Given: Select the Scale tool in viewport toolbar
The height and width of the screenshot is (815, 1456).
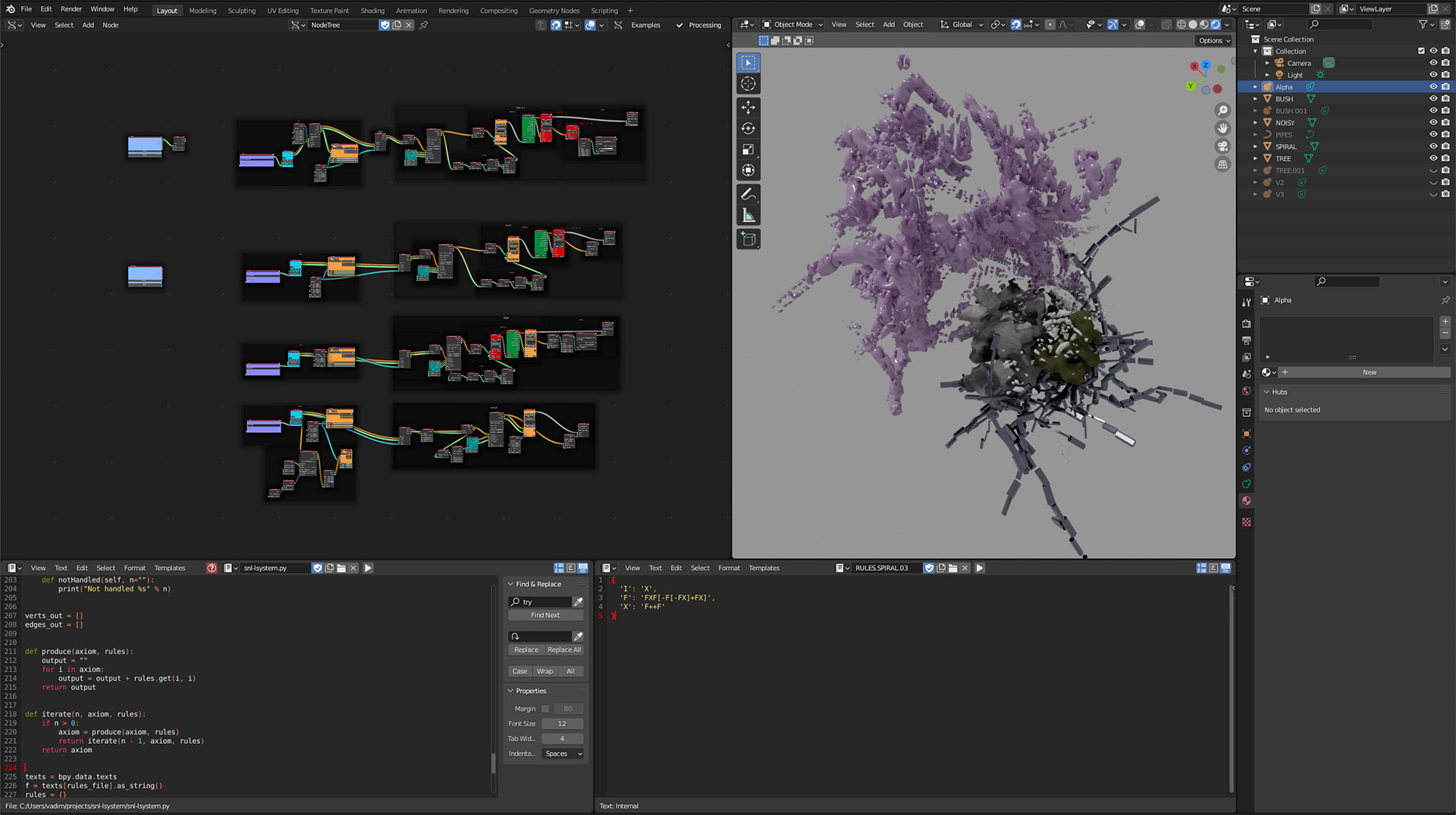Looking at the screenshot, I should click(x=748, y=150).
